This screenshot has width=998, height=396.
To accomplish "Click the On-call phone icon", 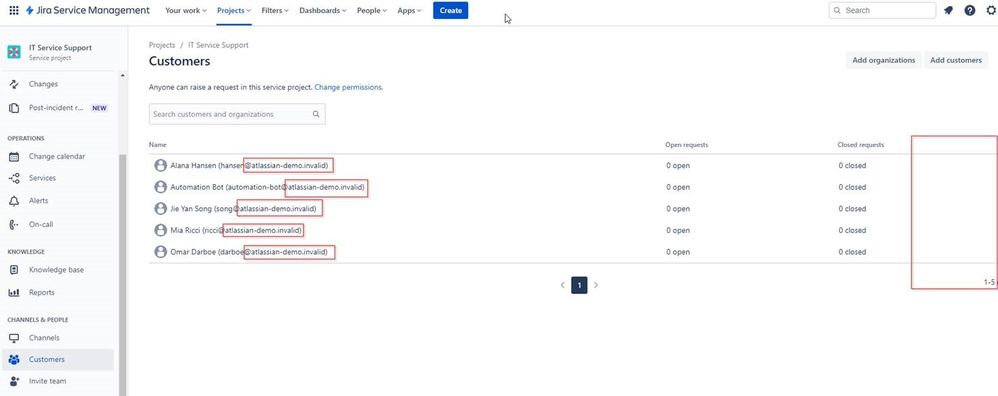I will point(14,224).
